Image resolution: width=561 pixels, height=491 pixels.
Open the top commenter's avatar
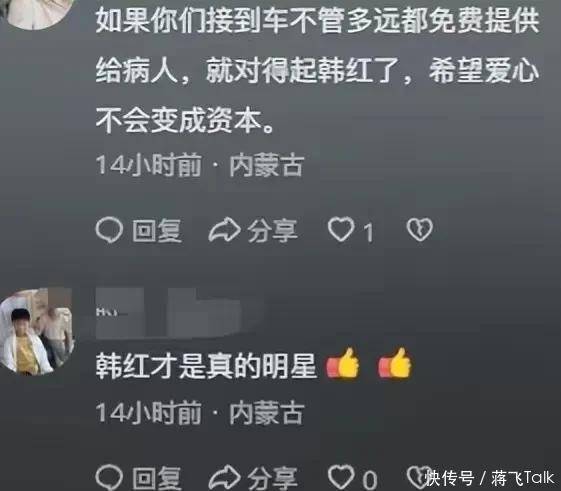tap(38, 14)
